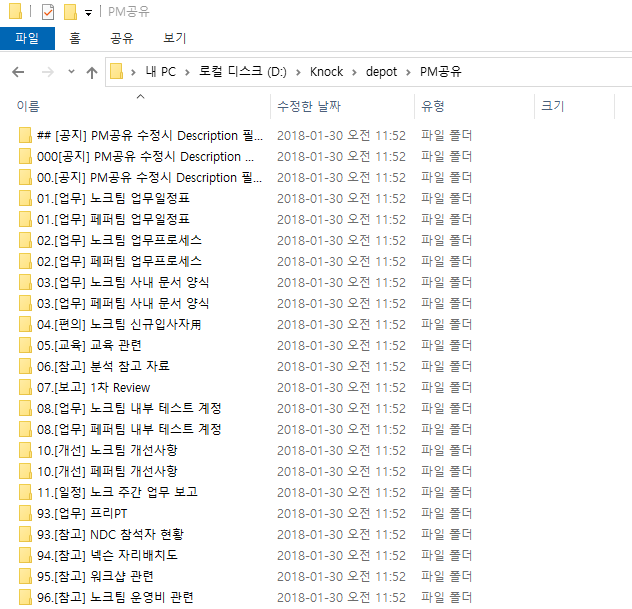632x609 pixels.
Task: Select the 05.[교육] 교육 관련 folder icon
Action: (x=26, y=345)
